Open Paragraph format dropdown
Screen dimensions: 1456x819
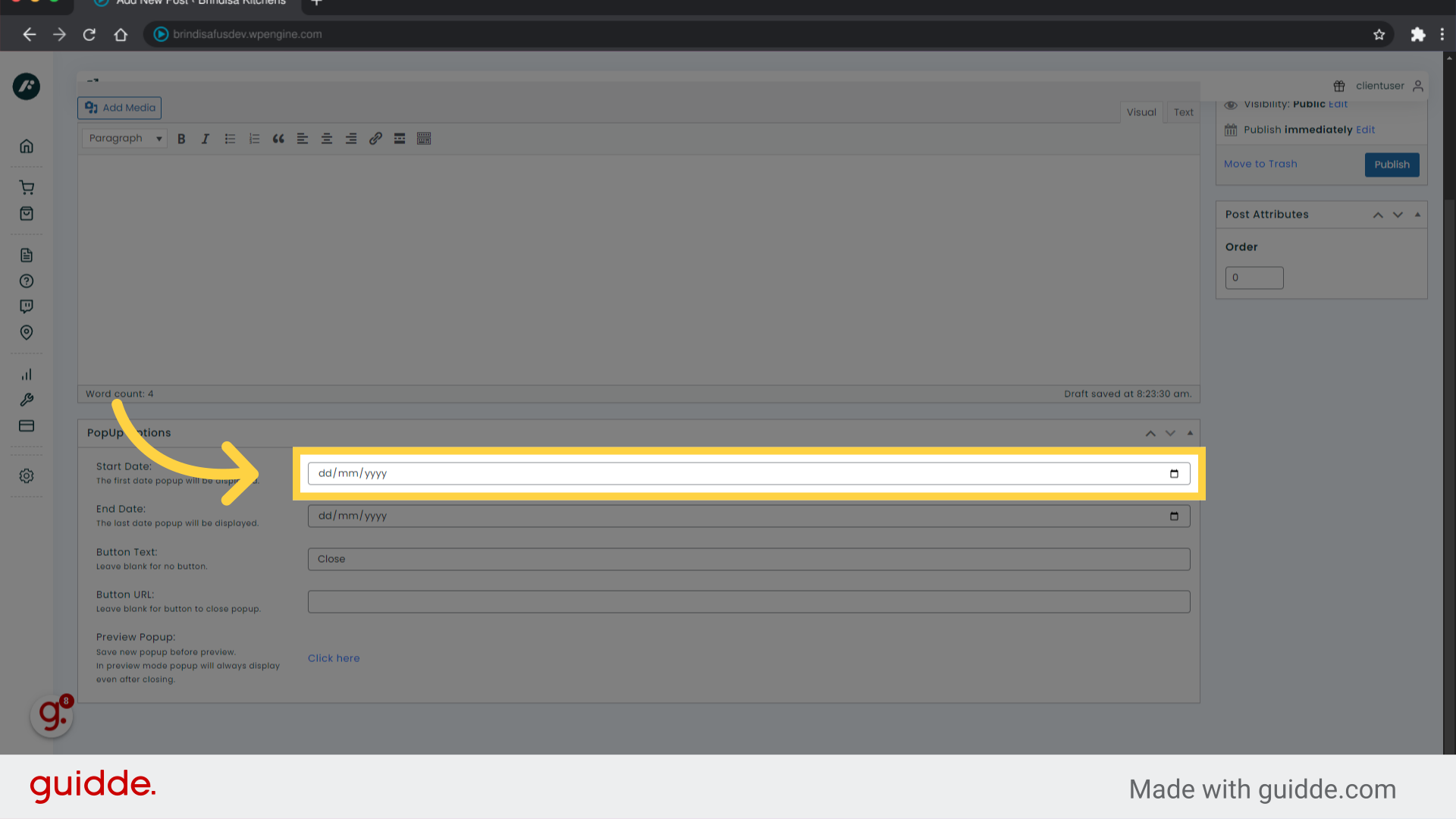pyautogui.click(x=124, y=138)
